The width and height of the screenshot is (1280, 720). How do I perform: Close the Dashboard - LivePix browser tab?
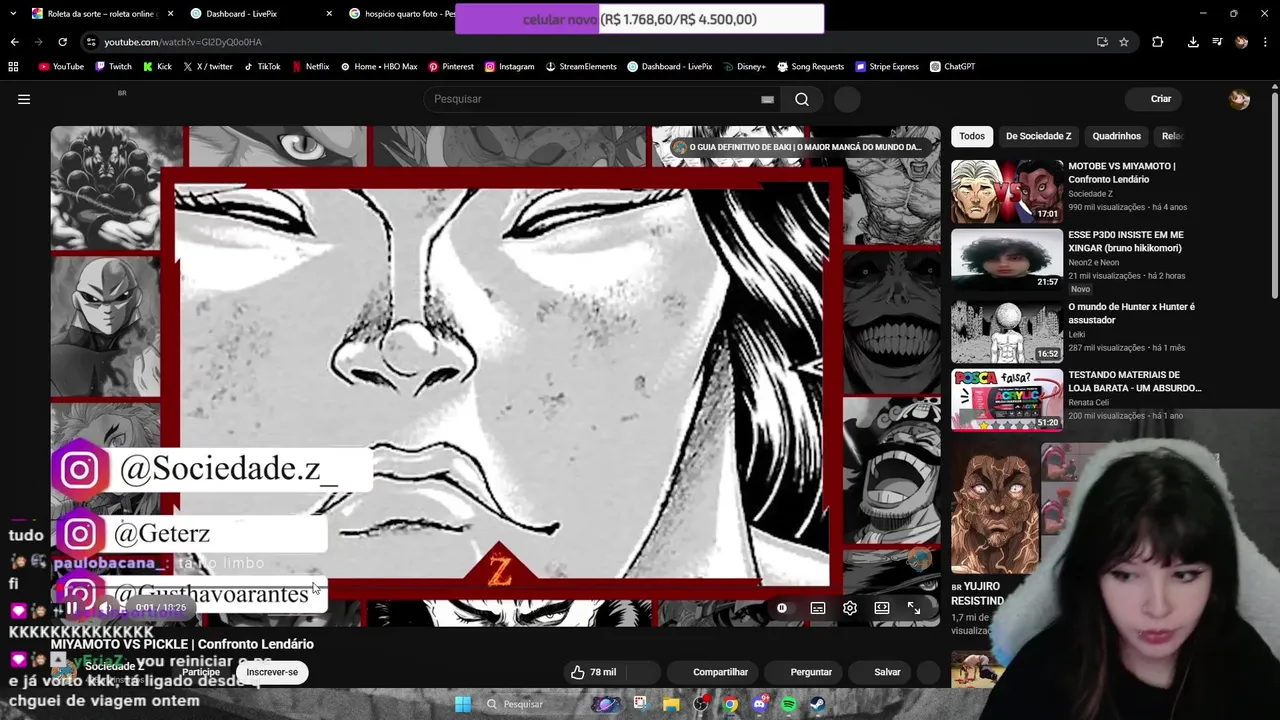330,14
